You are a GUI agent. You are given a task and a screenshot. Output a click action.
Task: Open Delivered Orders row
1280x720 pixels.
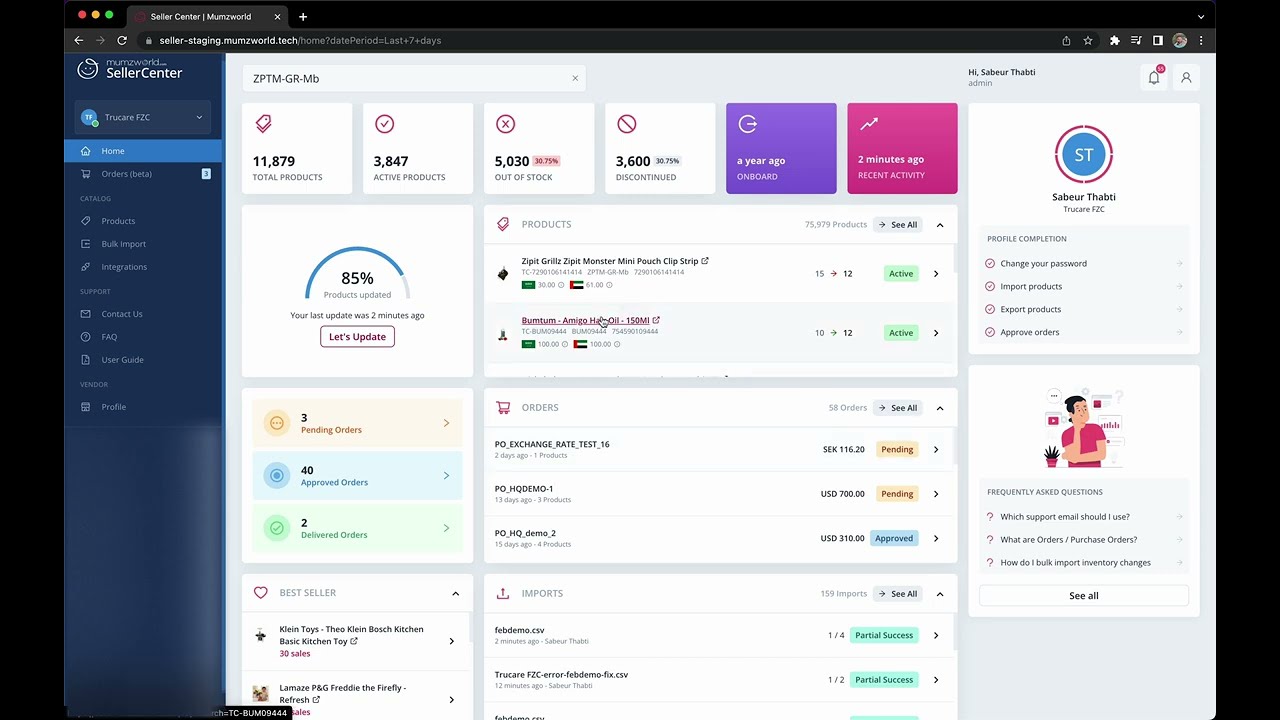coord(357,528)
